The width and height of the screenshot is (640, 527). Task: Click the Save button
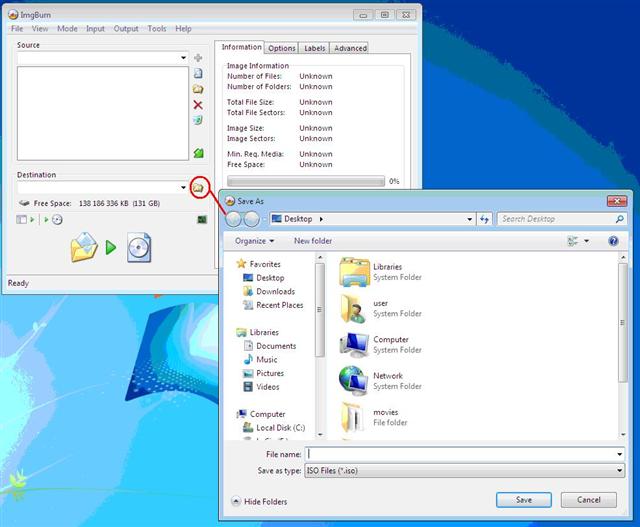coord(524,500)
